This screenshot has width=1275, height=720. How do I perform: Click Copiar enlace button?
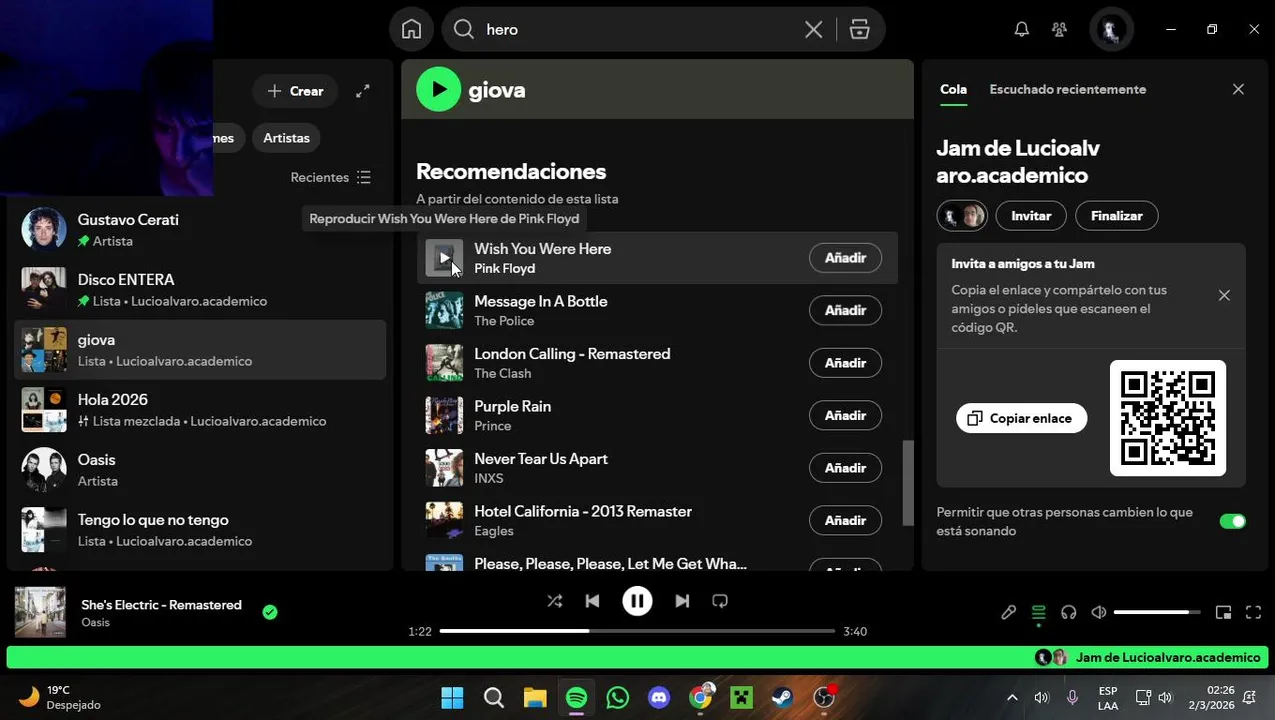tap(1021, 418)
